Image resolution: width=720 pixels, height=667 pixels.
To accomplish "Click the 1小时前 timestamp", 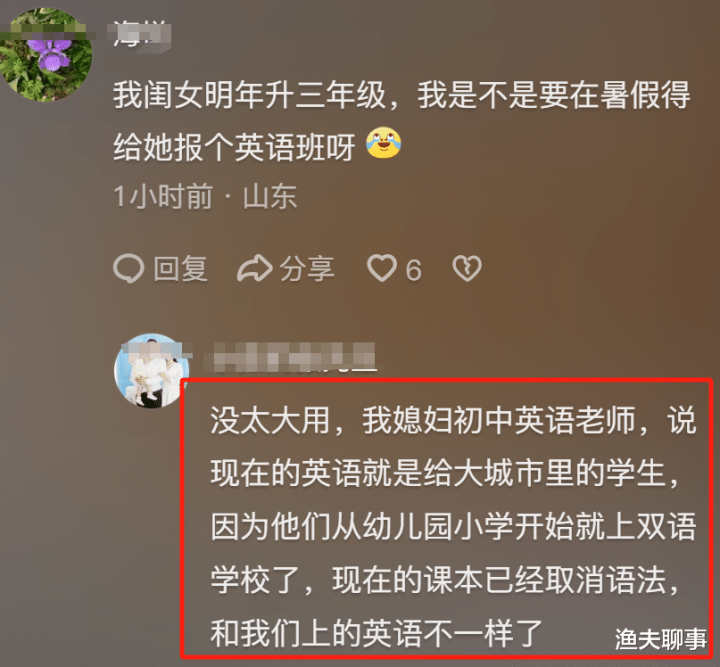I will click(x=163, y=196).
